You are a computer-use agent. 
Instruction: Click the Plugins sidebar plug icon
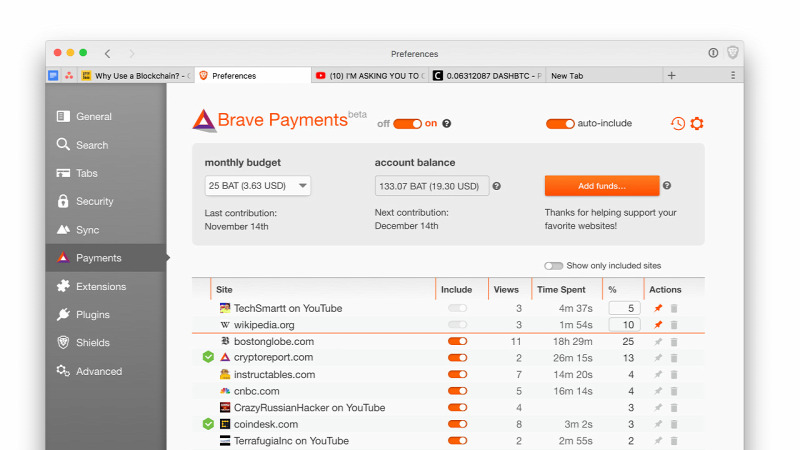63,314
